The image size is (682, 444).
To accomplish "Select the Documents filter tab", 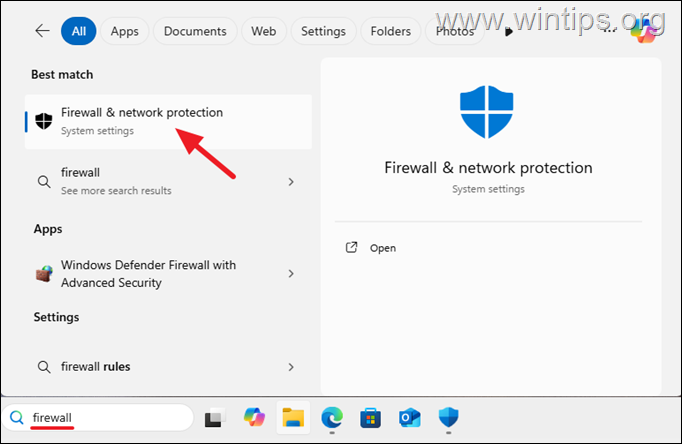I will coord(195,31).
